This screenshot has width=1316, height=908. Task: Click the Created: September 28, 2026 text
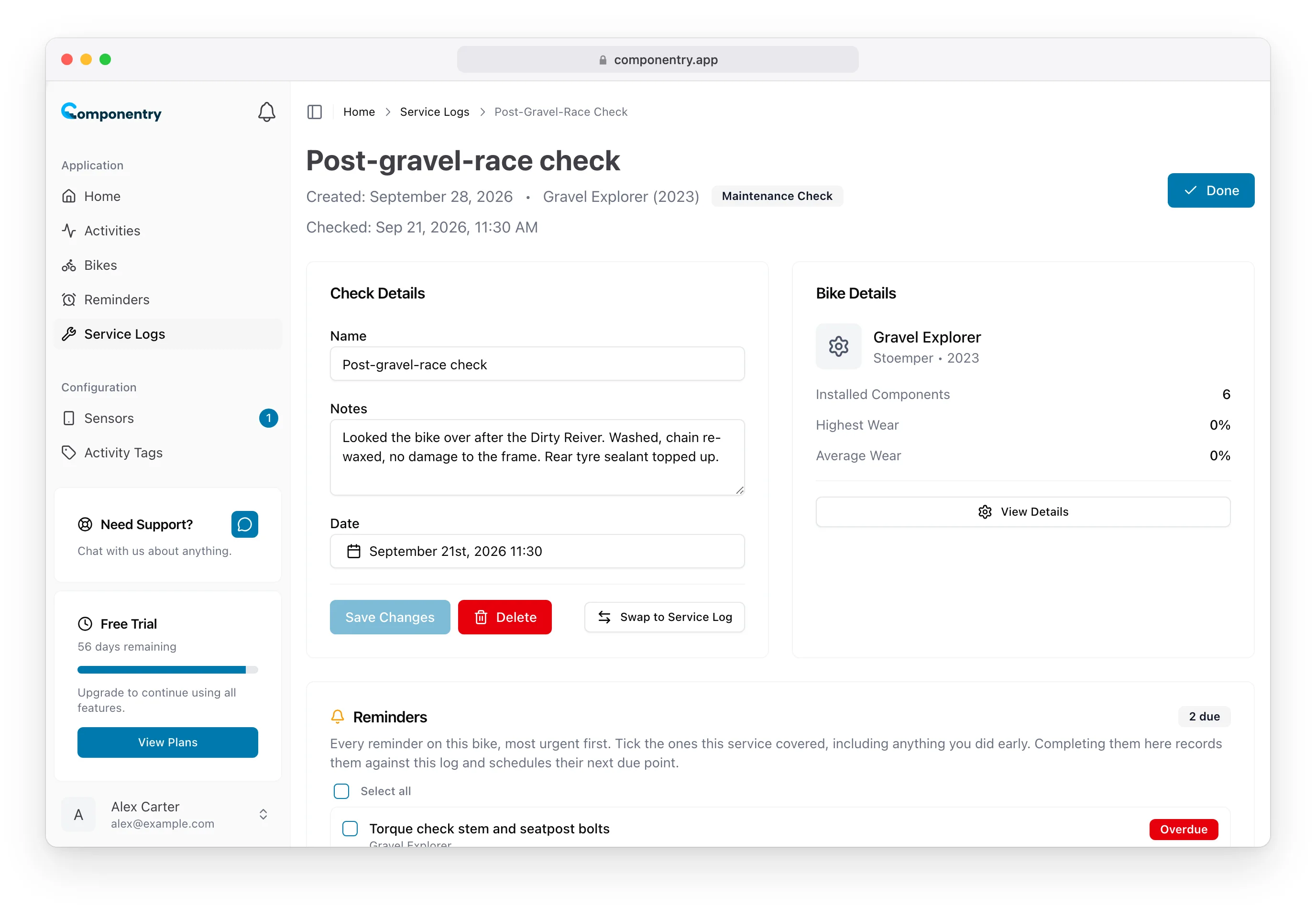[409, 197]
